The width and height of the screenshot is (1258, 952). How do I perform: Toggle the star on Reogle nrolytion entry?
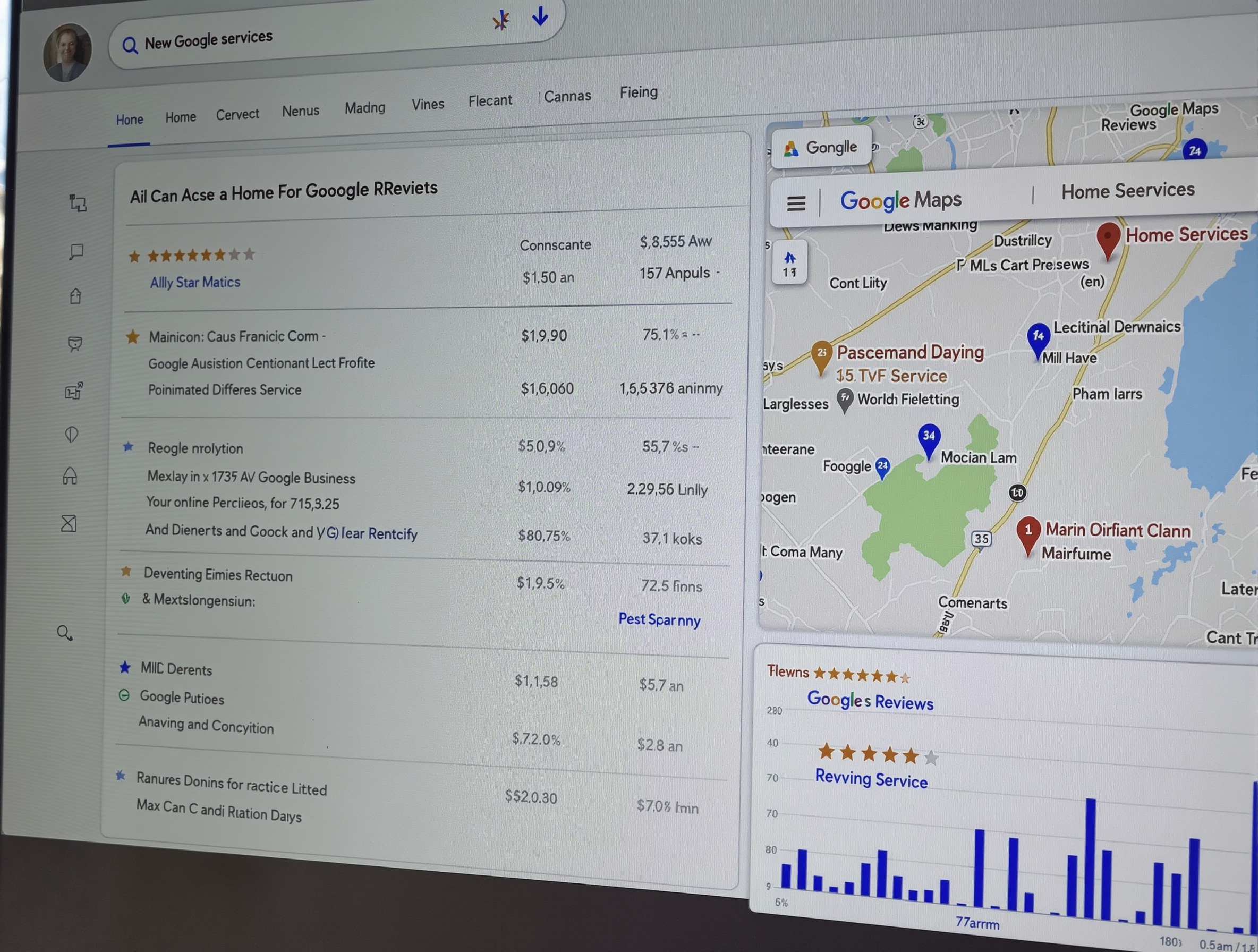[x=128, y=447]
